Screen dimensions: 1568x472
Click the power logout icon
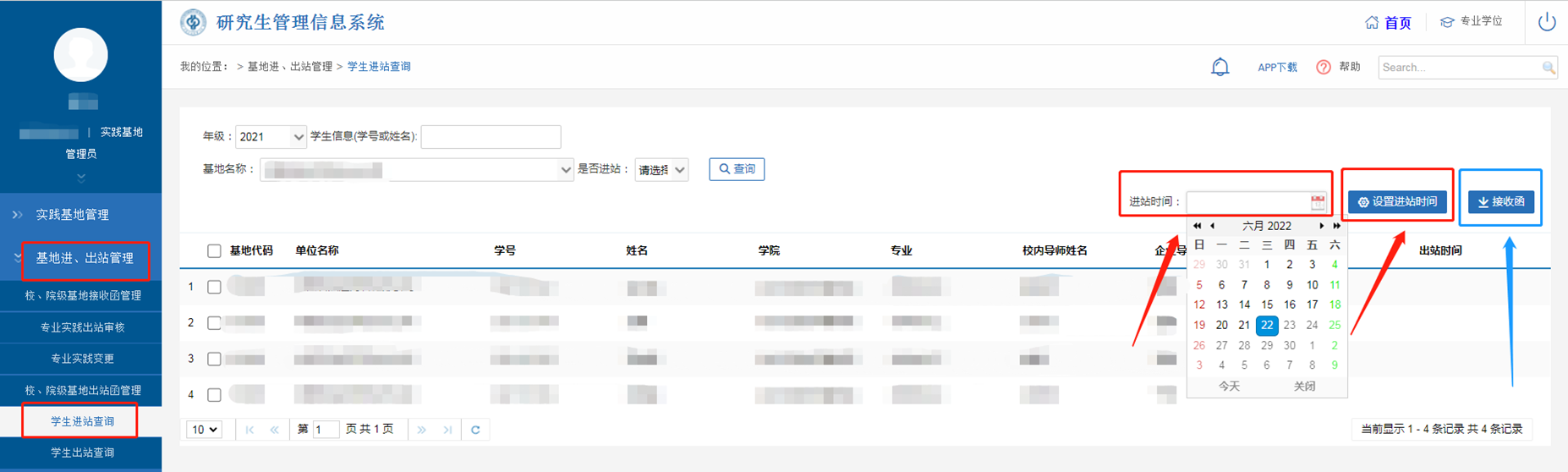[1546, 22]
